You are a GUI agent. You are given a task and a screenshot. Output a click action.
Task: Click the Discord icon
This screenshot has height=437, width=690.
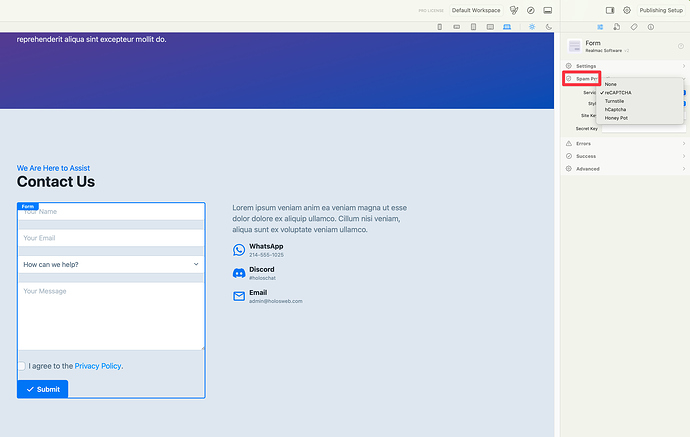tap(239, 273)
